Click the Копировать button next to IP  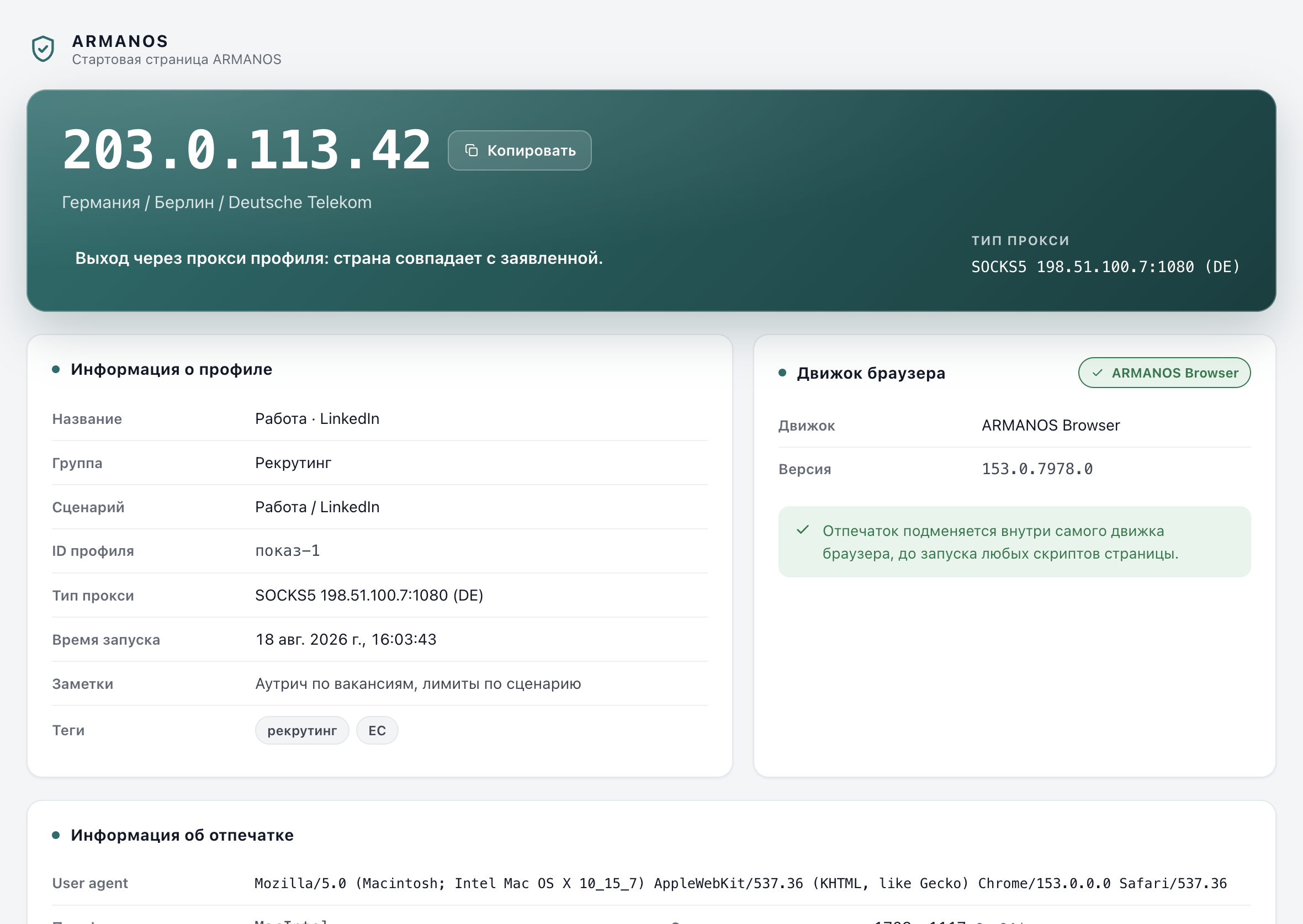[520, 150]
